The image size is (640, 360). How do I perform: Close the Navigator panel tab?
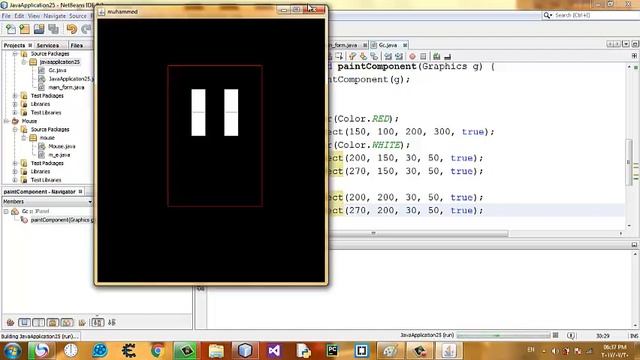click(80, 191)
